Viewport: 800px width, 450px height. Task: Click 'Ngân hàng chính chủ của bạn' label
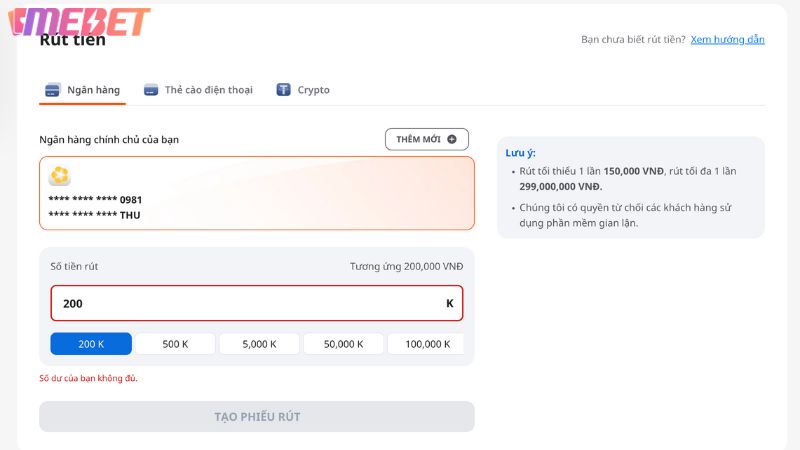pyautogui.click(x=109, y=140)
